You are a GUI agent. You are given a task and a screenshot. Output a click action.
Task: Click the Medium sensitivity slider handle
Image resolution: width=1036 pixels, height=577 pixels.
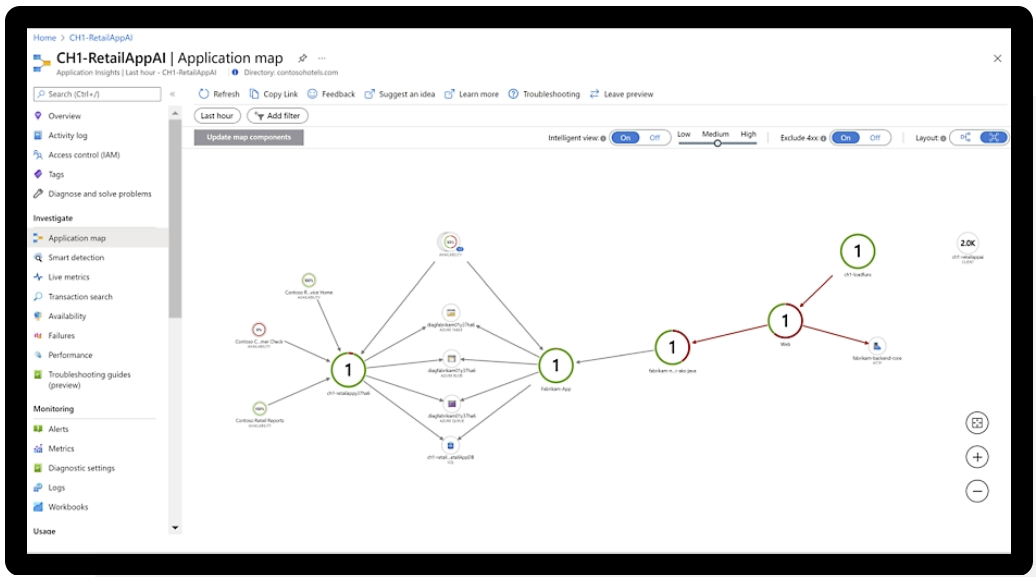(x=717, y=143)
